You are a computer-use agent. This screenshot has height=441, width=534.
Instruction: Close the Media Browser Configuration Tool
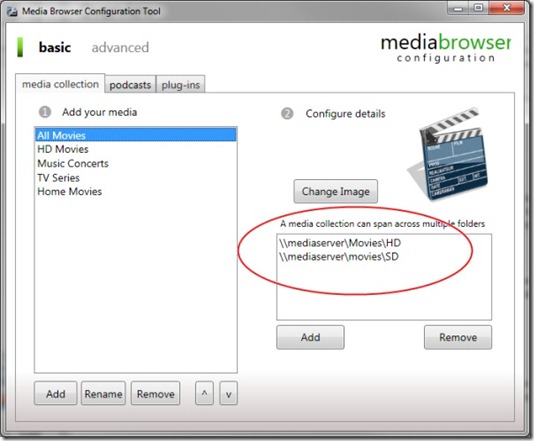click(x=506, y=8)
